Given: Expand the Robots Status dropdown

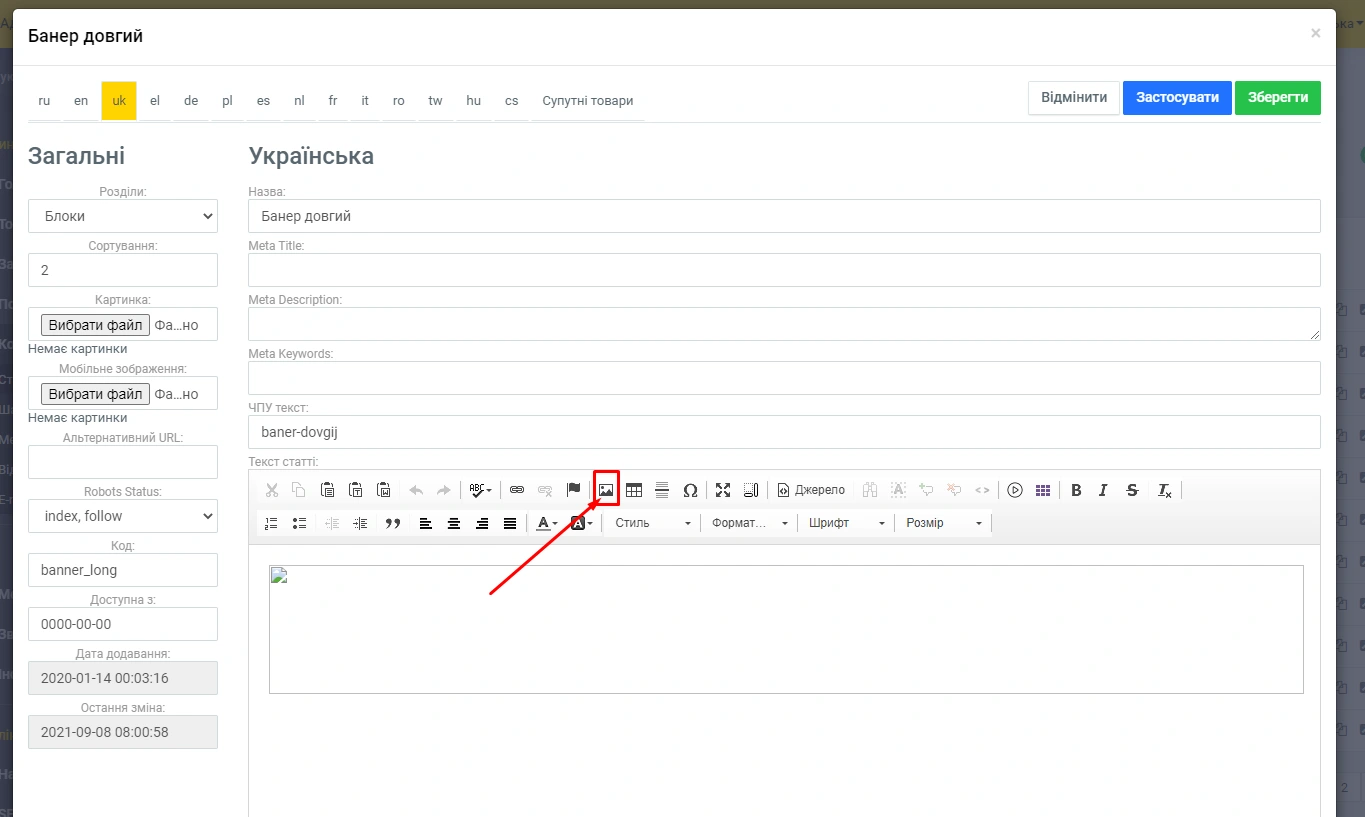Looking at the screenshot, I should [x=123, y=516].
